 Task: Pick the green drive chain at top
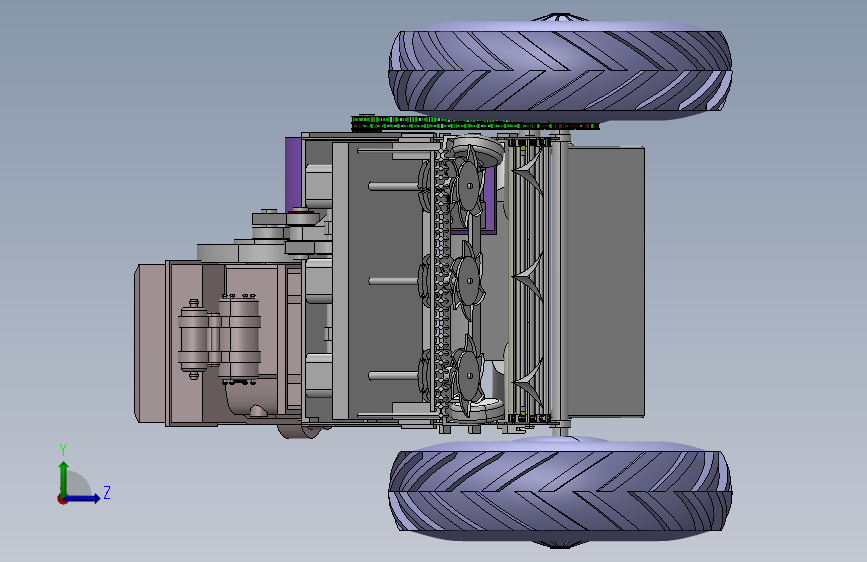pyautogui.click(x=476, y=123)
